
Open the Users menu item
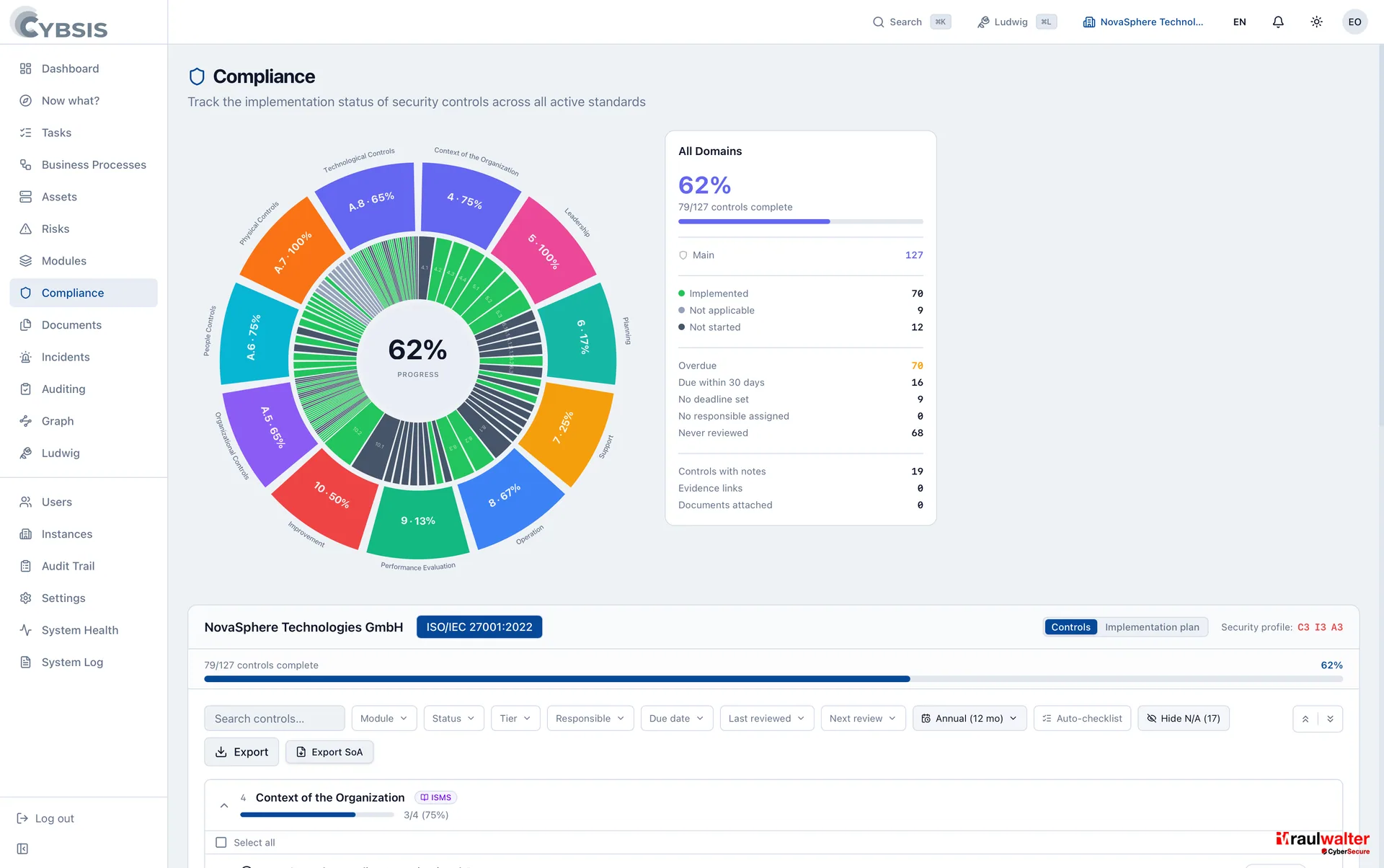pyautogui.click(x=84, y=502)
